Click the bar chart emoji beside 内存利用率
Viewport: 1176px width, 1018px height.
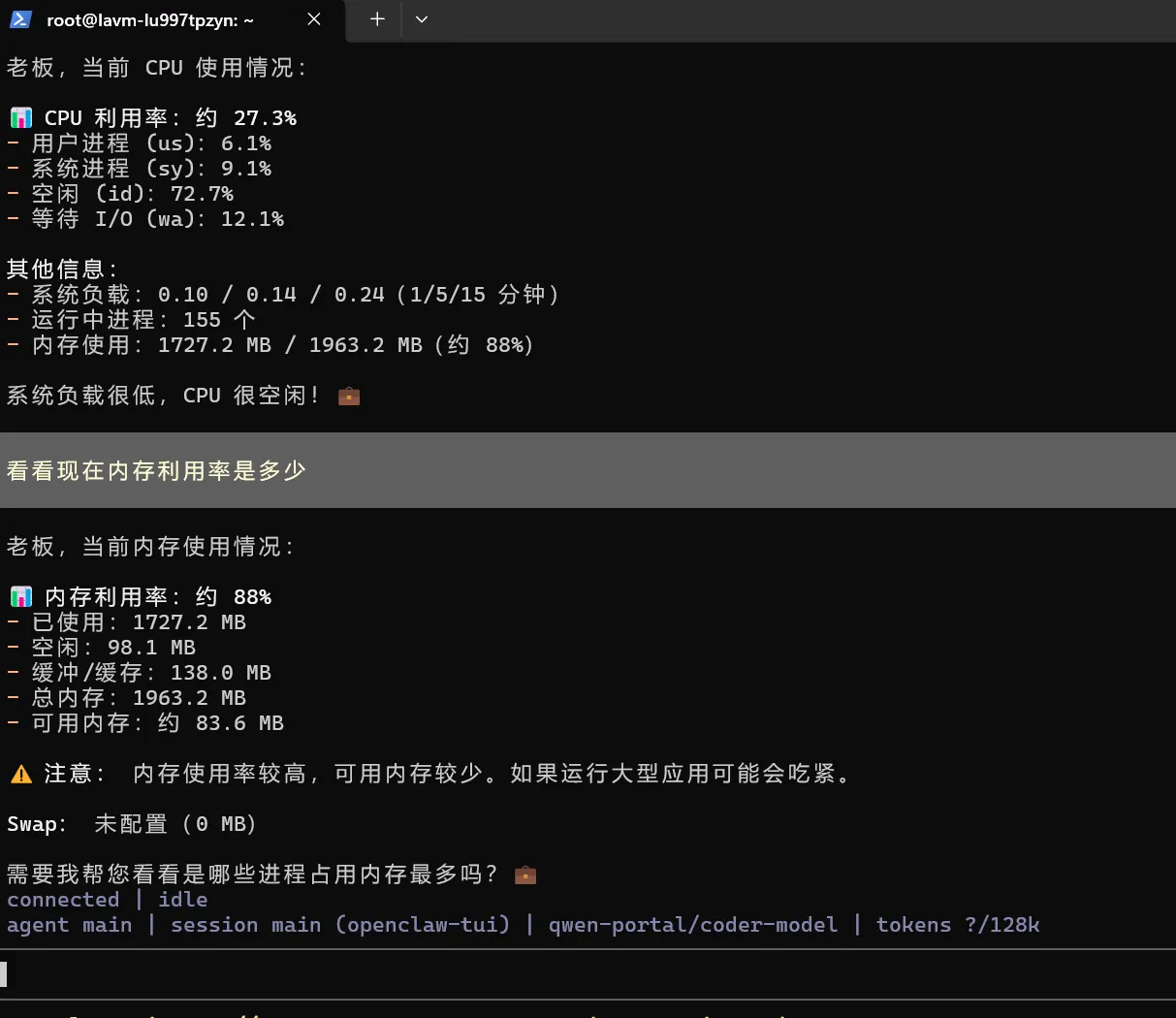coord(20,596)
